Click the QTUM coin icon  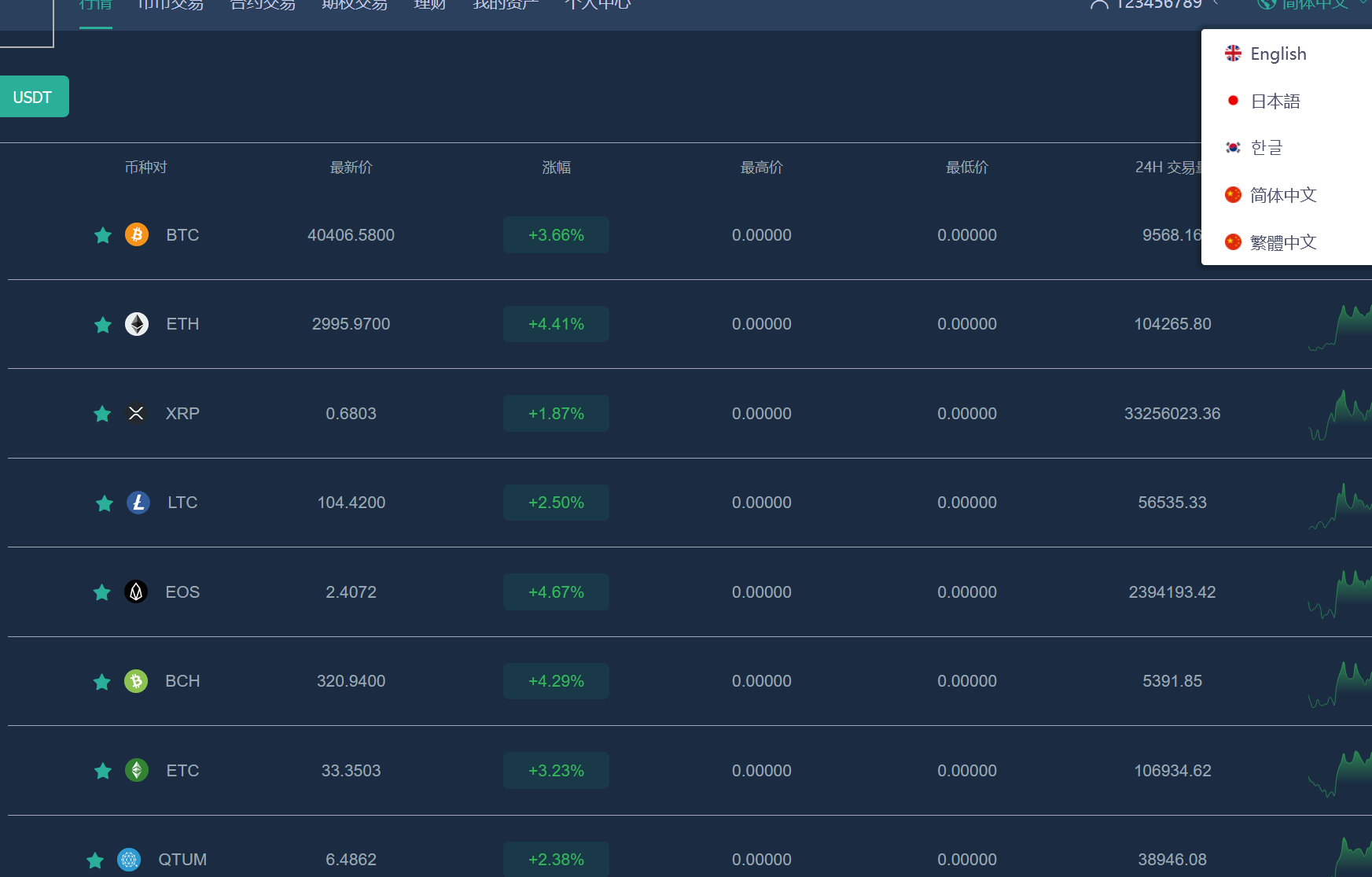(129, 860)
